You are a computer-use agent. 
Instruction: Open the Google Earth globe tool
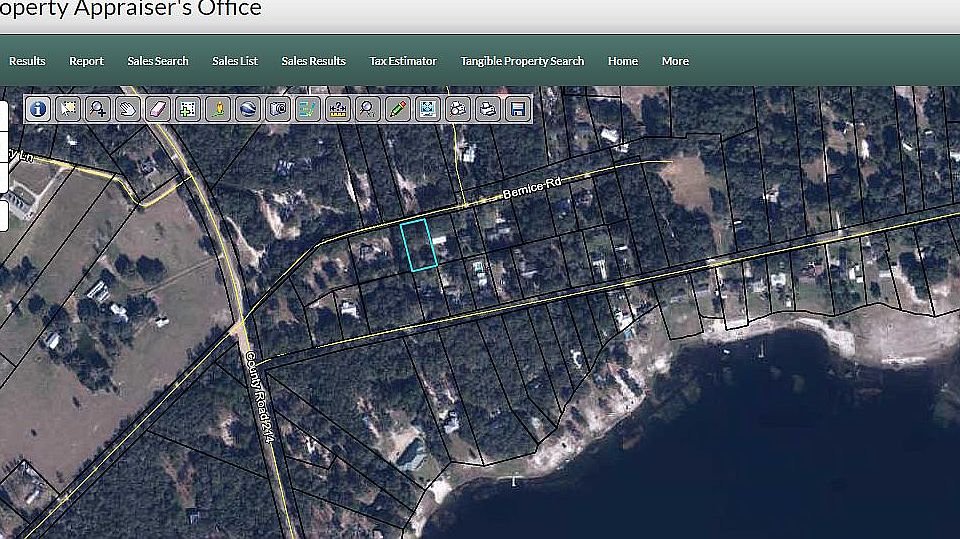pyautogui.click(x=248, y=109)
